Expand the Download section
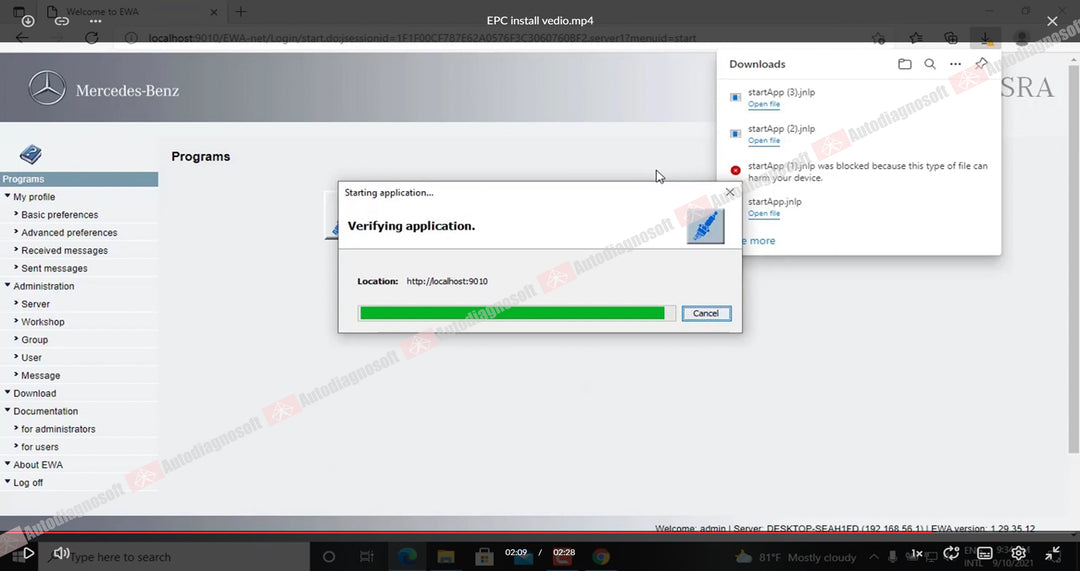This screenshot has height=571, width=1080. [x=34, y=394]
